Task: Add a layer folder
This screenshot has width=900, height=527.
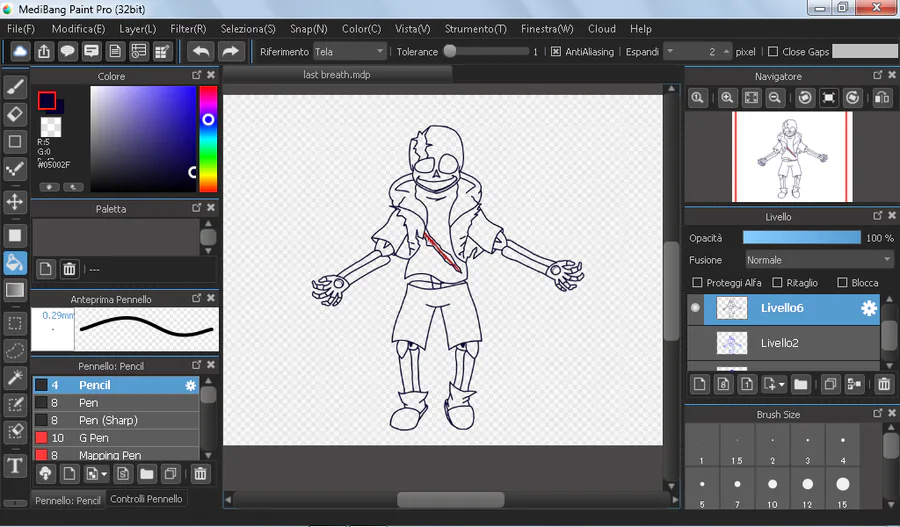Action: 801,384
